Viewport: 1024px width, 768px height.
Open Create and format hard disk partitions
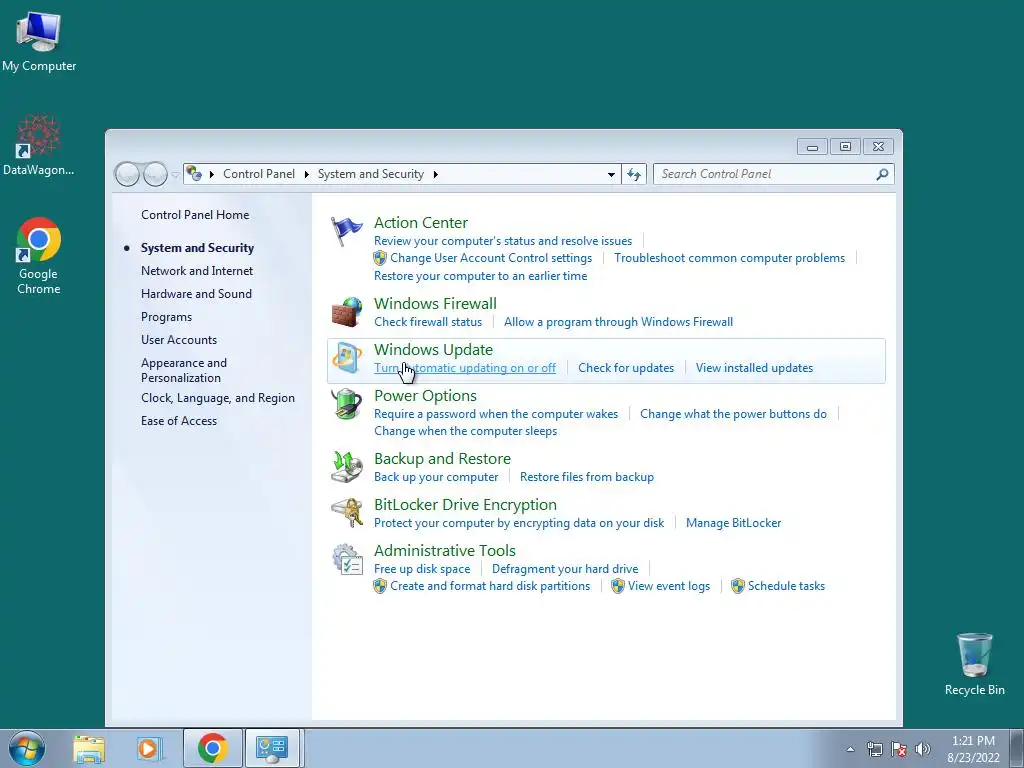(x=490, y=586)
